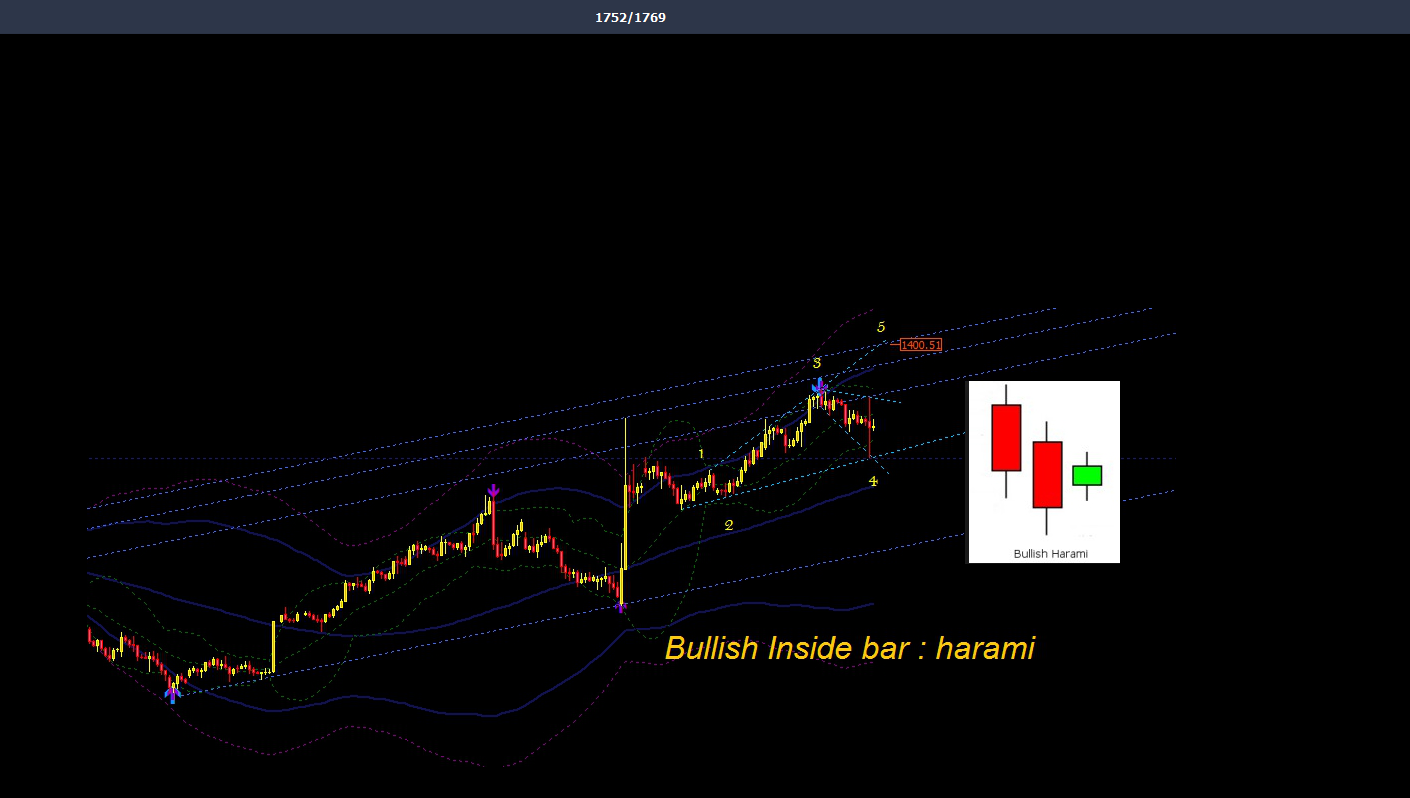Click the wave label 4
Screen dimensions: 1410x798
(x=873, y=481)
